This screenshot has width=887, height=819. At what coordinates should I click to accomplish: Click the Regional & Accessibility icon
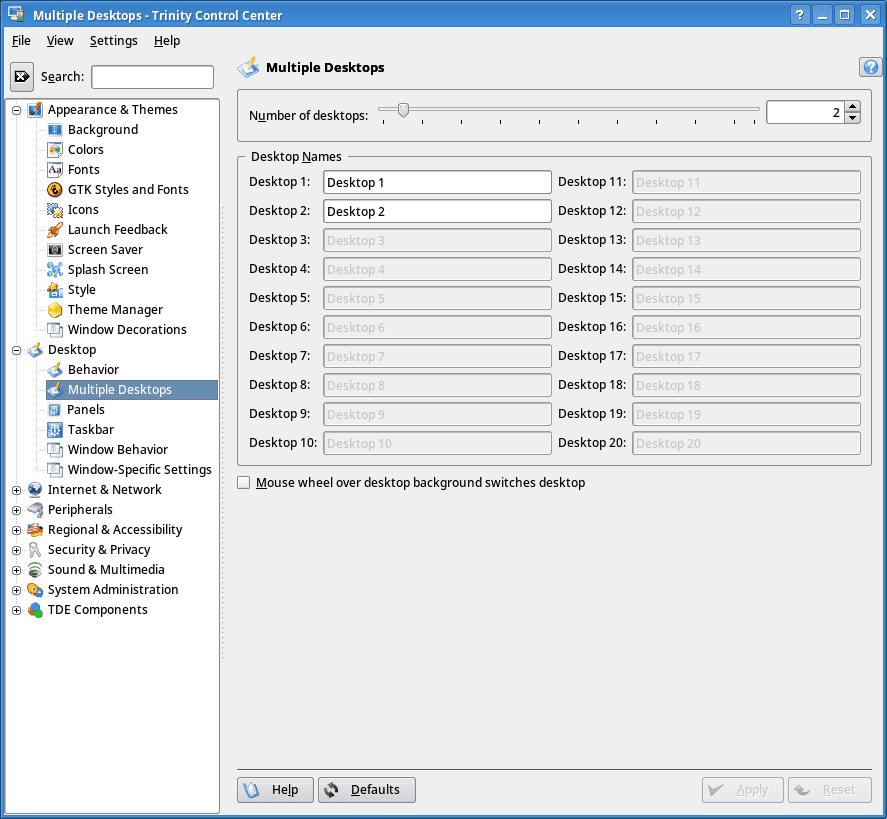coord(35,530)
